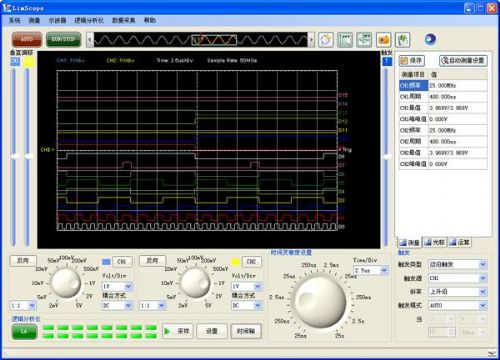Open the 系统 menu
The width and height of the screenshot is (500, 360).
point(14,20)
